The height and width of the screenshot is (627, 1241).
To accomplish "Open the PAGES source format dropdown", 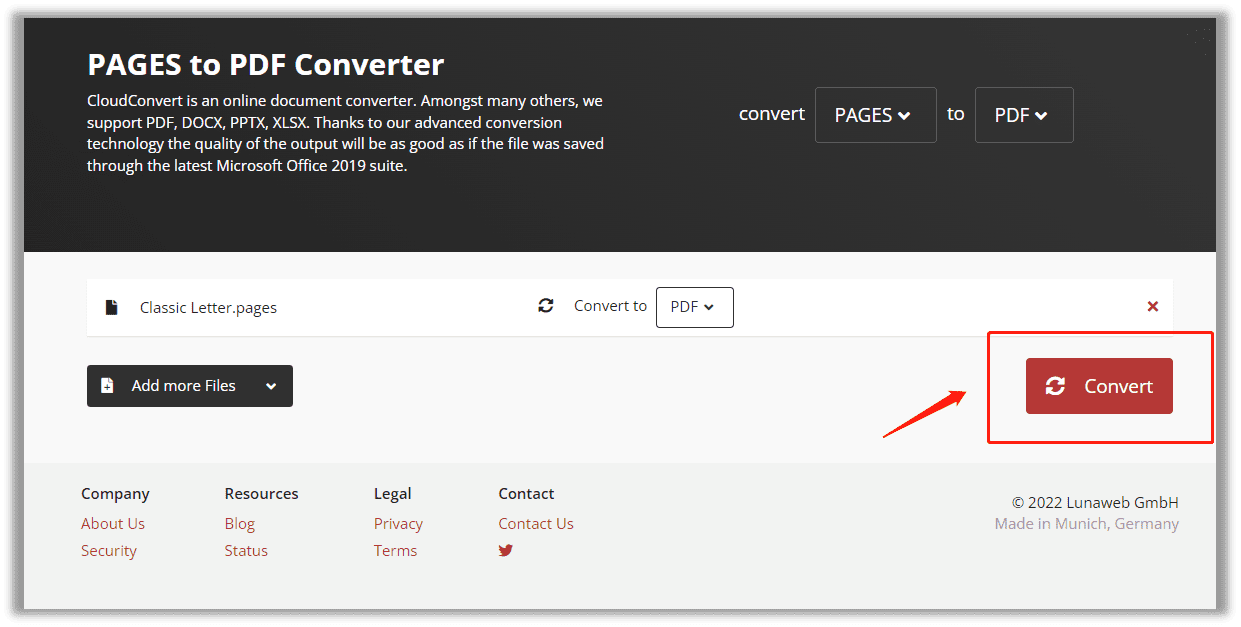I will (x=876, y=115).
